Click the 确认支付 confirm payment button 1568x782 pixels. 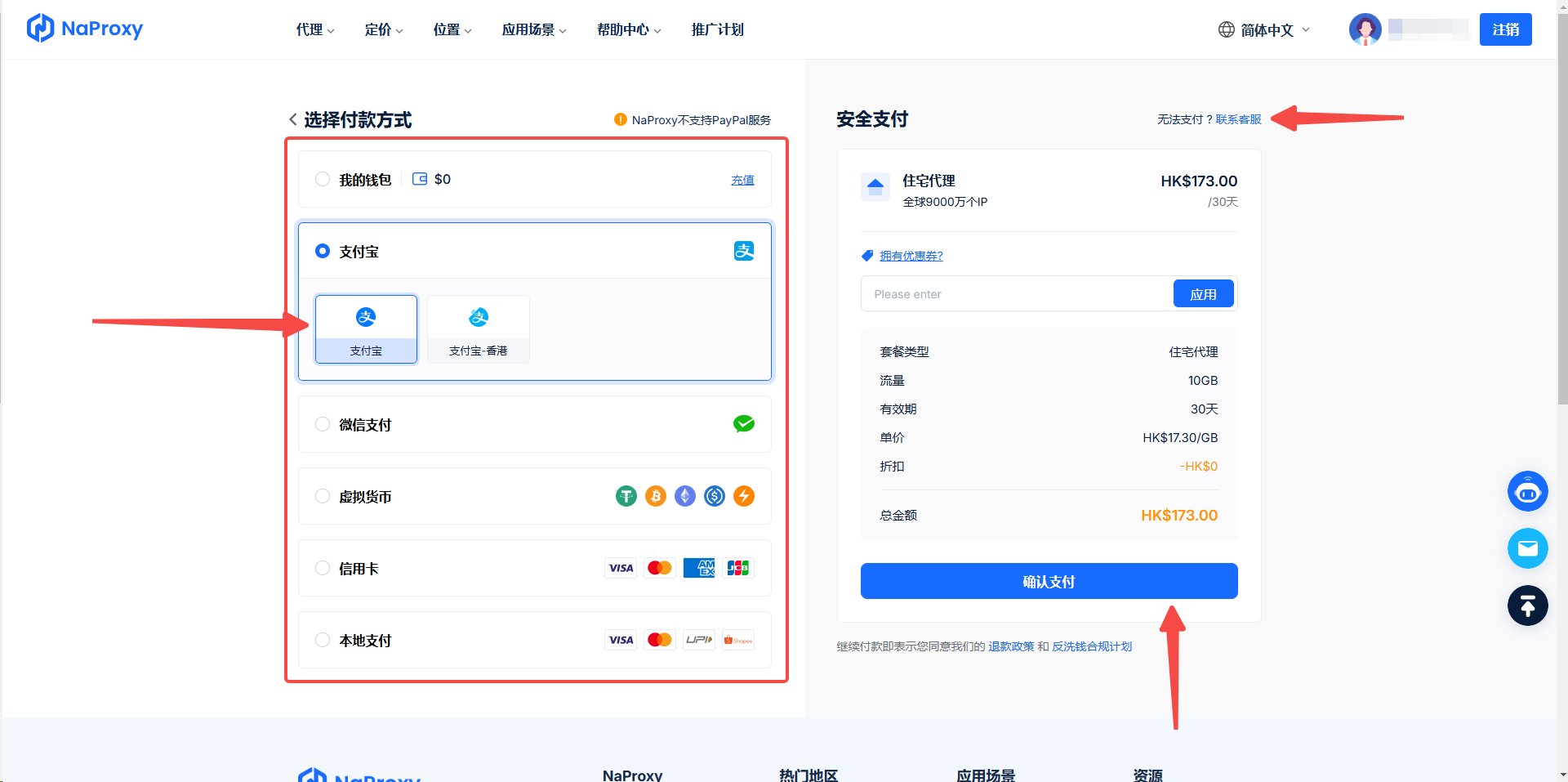pyautogui.click(x=1049, y=581)
